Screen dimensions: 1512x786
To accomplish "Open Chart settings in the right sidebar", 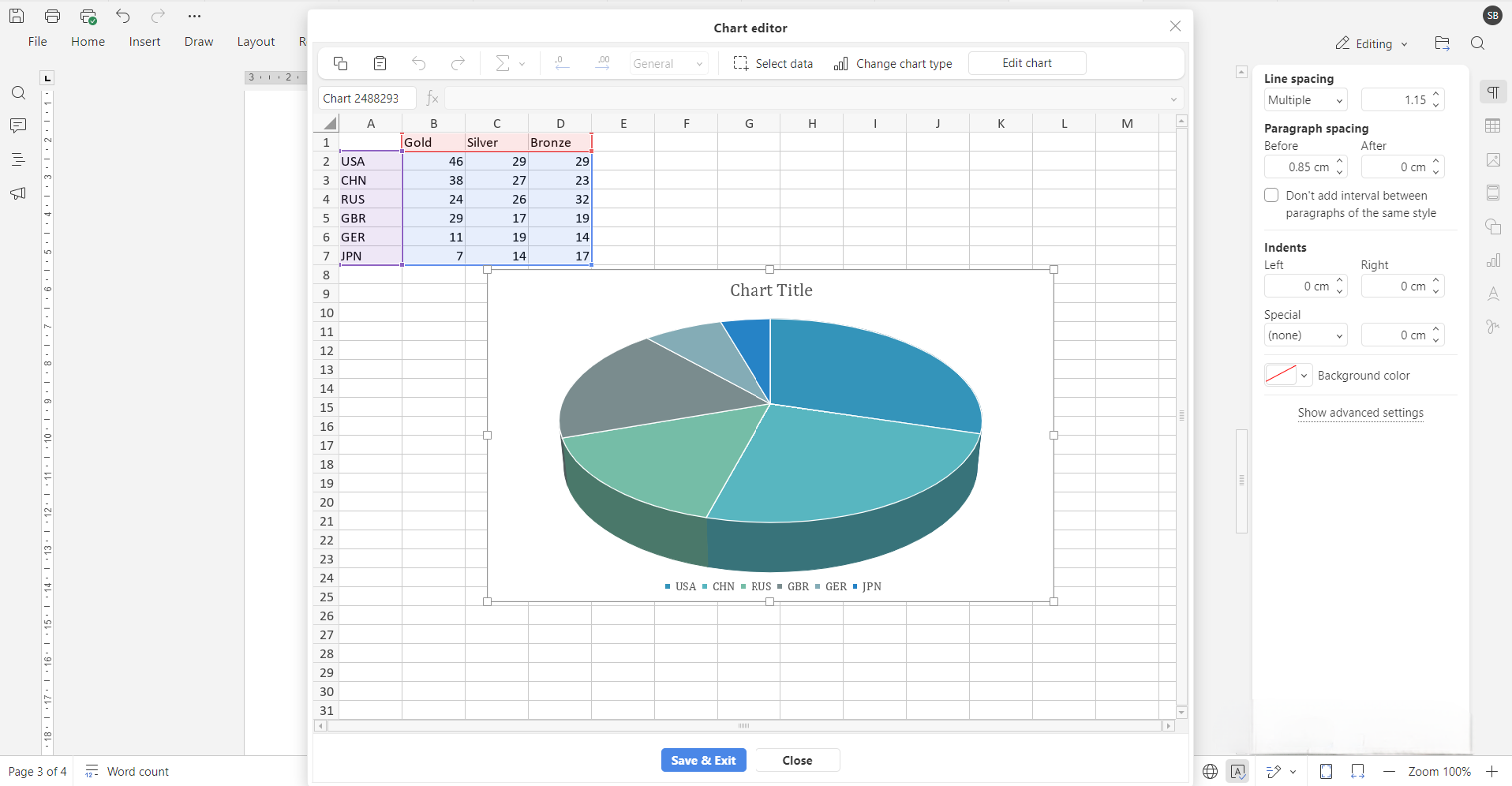I will [x=1494, y=260].
